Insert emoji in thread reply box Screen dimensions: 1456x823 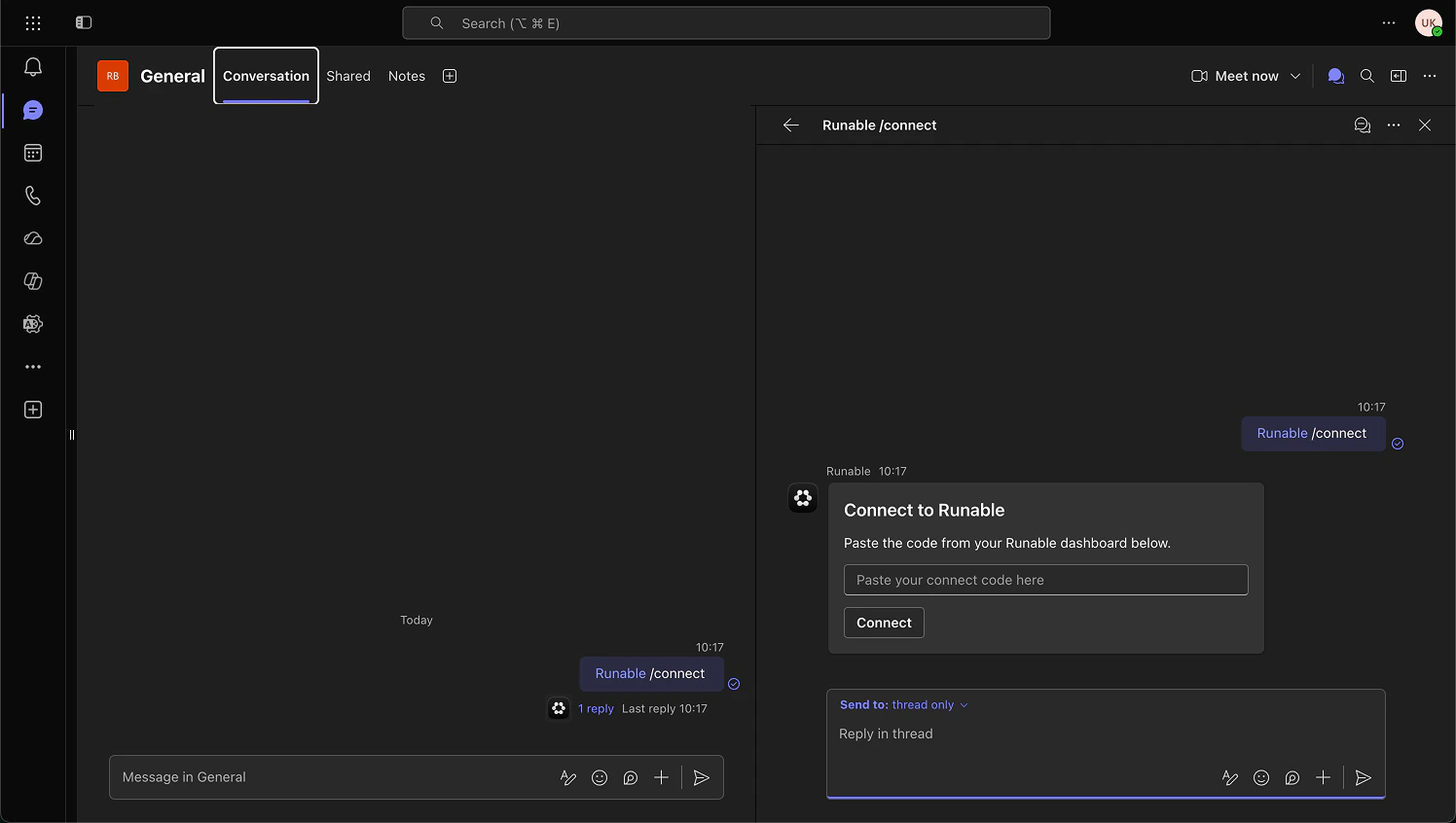(x=1261, y=777)
